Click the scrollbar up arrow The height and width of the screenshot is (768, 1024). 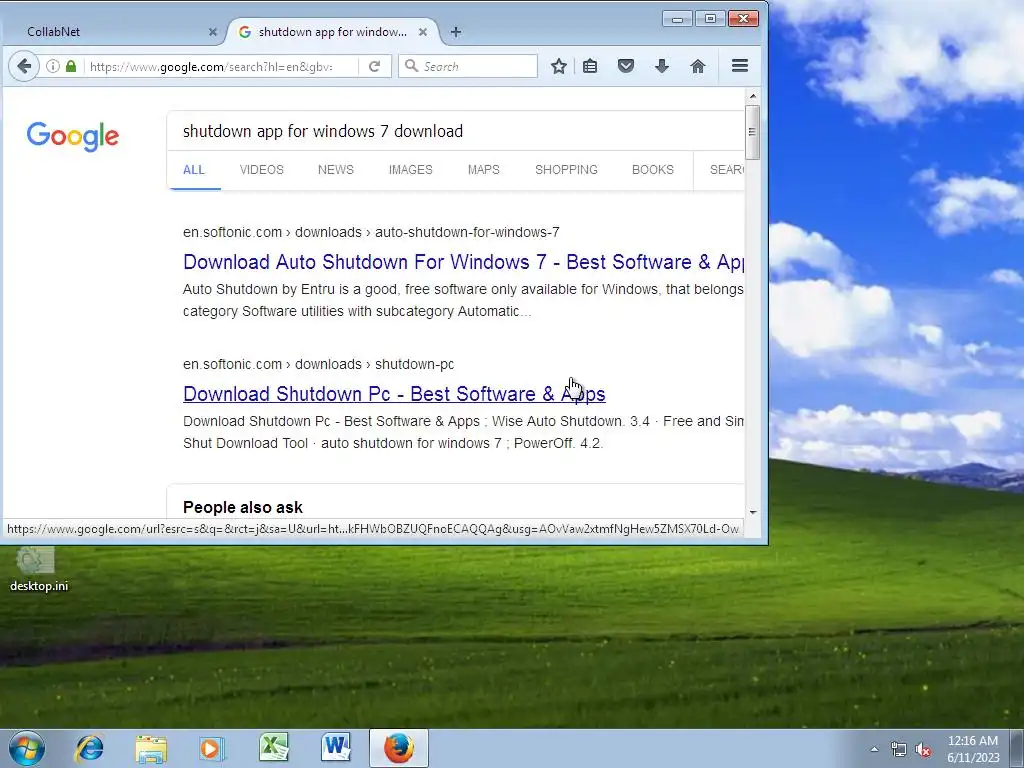coord(753,96)
